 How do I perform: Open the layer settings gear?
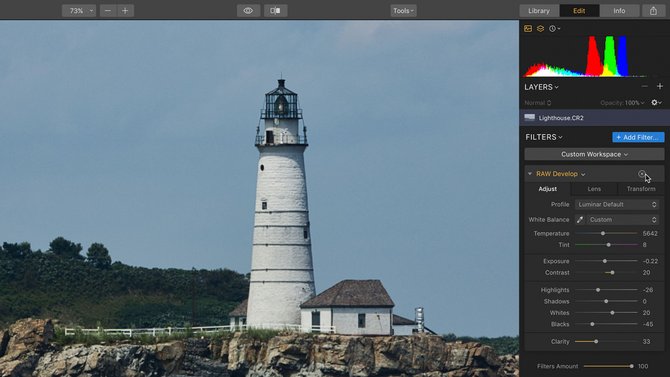[656, 103]
